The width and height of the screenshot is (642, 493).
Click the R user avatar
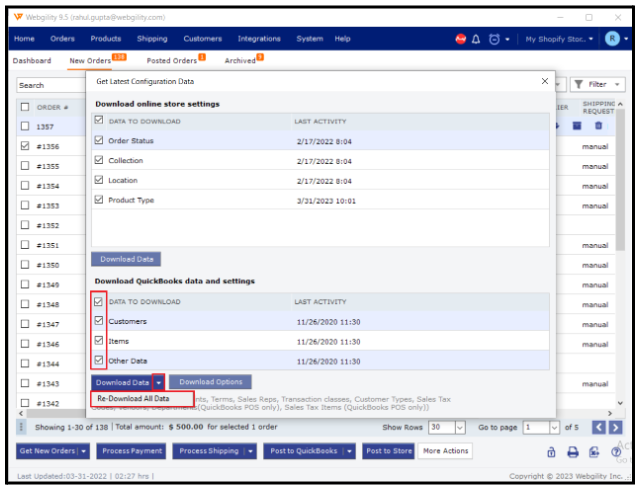tap(612, 39)
